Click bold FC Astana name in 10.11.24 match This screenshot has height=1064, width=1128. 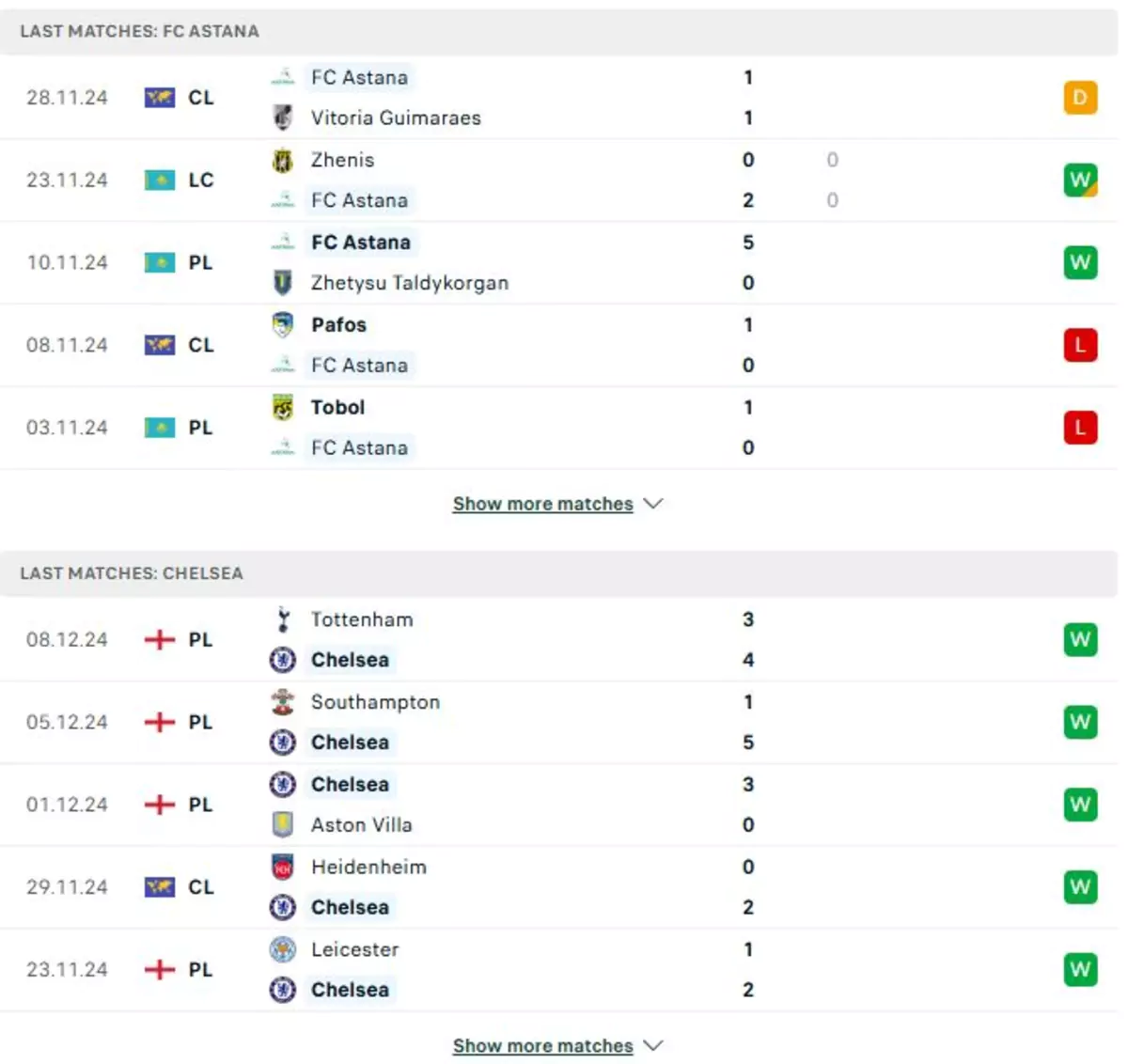tap(361, 243)
